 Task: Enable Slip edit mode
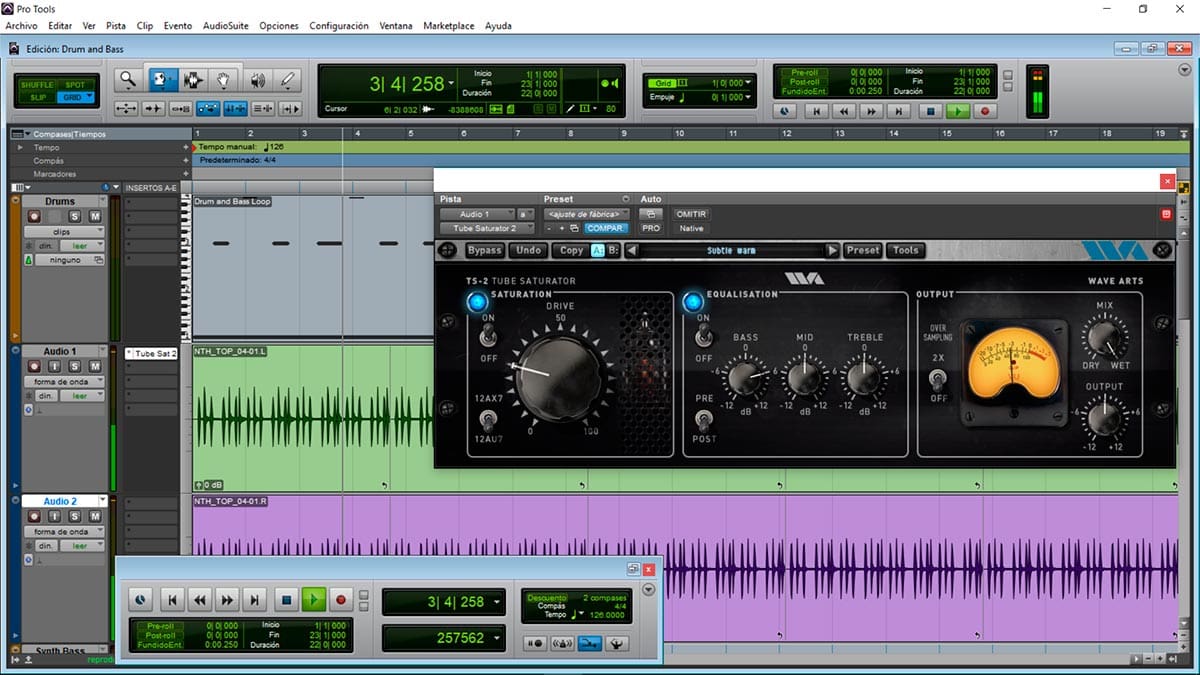coord(39,97)
